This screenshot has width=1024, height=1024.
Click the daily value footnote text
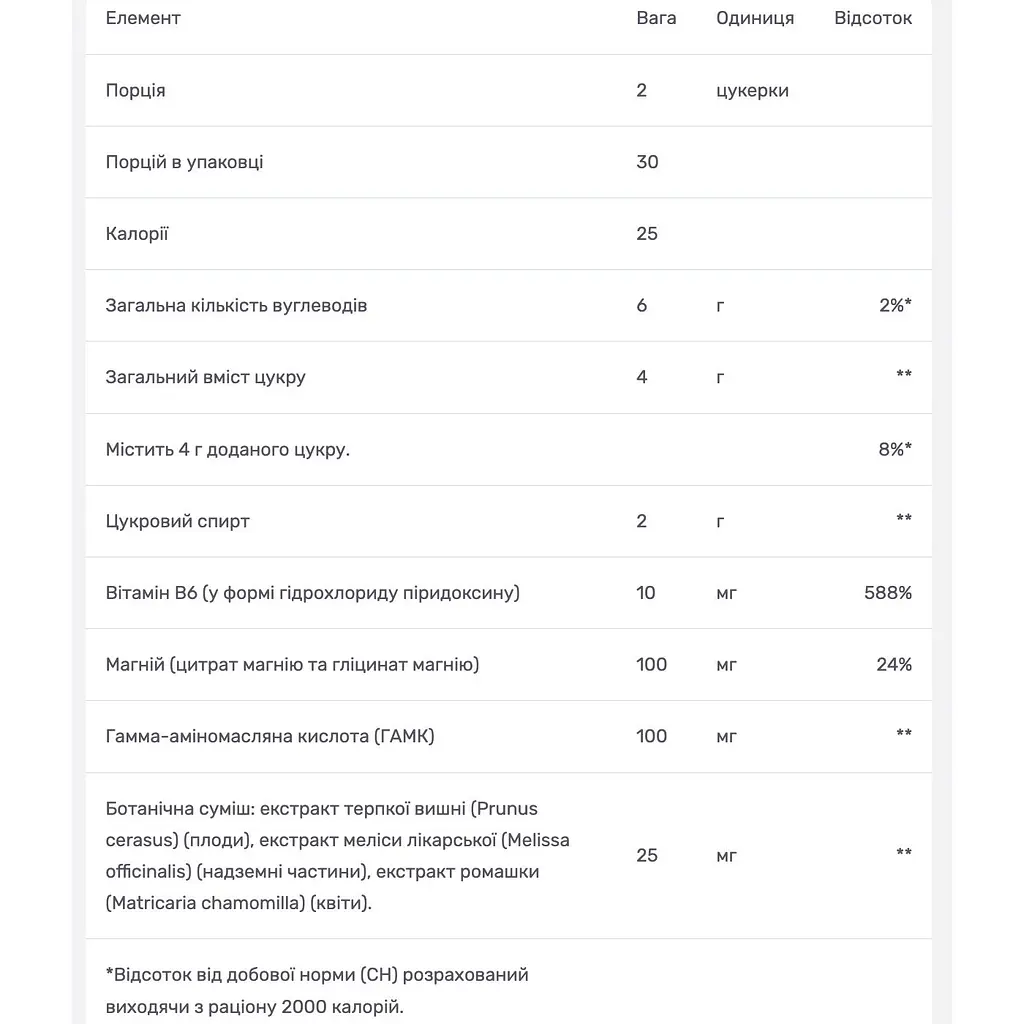317,991
